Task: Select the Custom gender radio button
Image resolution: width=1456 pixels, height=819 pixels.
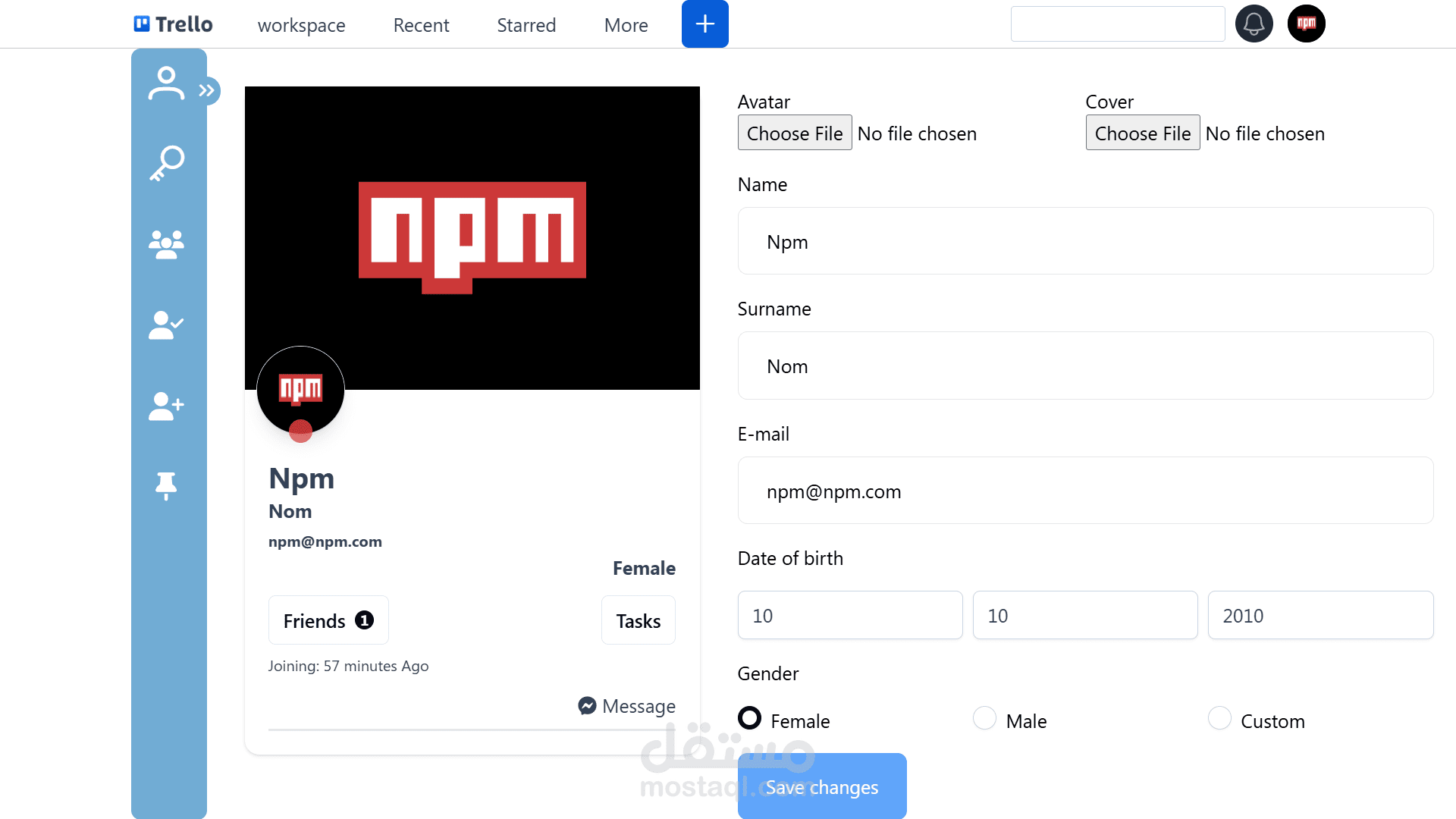Action: coord(1219,717)
